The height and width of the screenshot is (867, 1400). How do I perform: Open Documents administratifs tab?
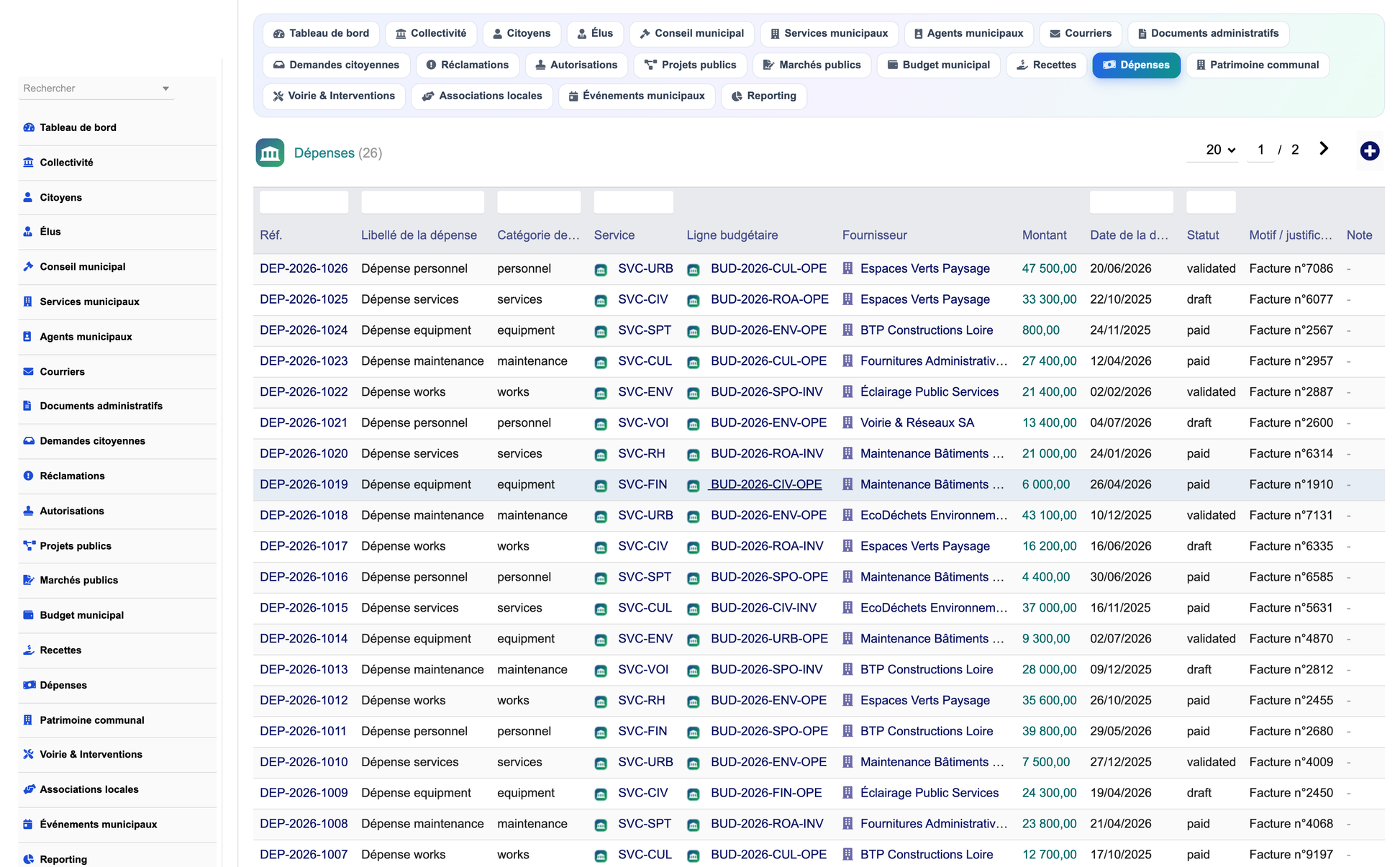point(1208,33)
